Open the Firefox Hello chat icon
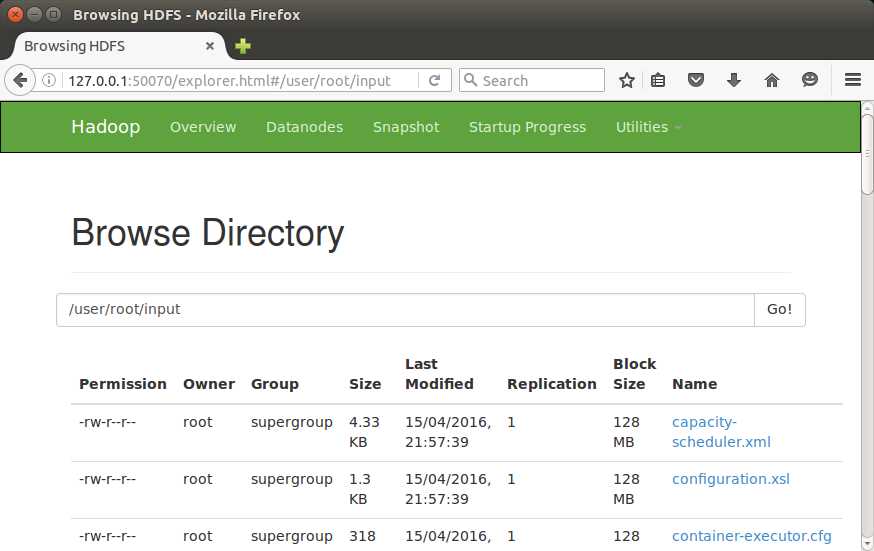This screenshot has height=551, width=874. [x=809, y=80]
